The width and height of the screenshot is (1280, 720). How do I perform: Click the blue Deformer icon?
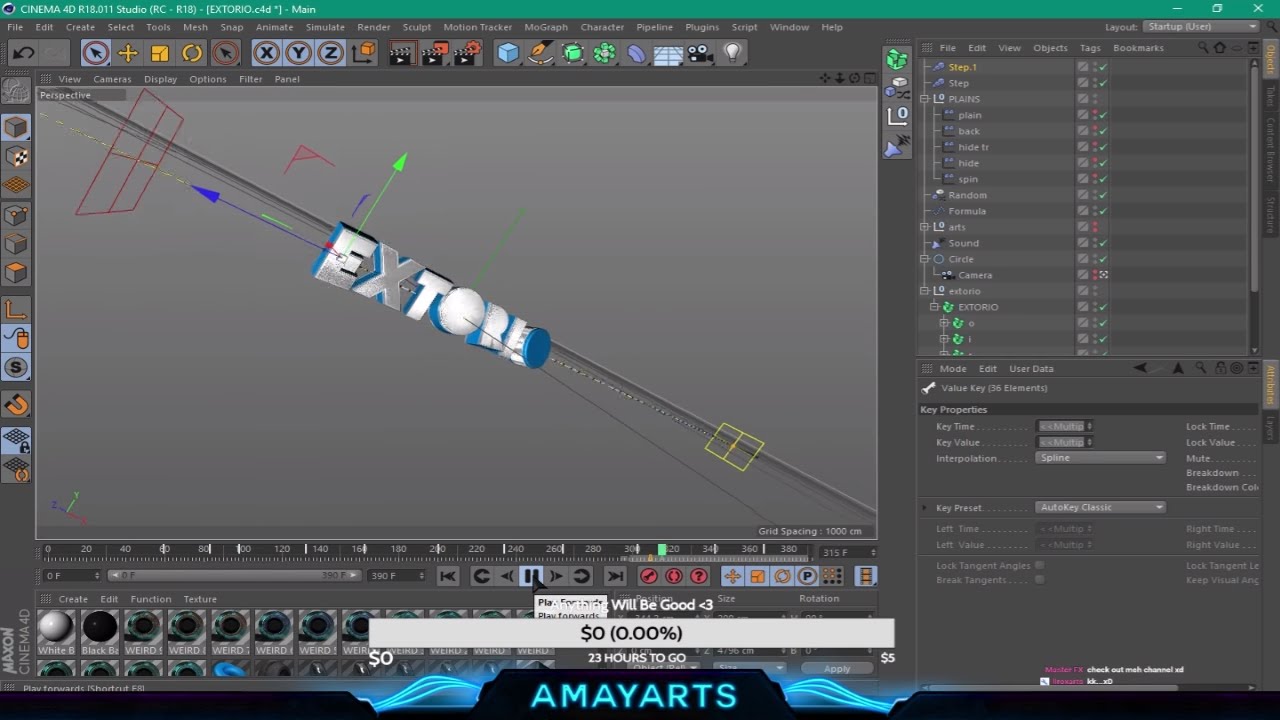pyautogui.click(x=636, y=53)
